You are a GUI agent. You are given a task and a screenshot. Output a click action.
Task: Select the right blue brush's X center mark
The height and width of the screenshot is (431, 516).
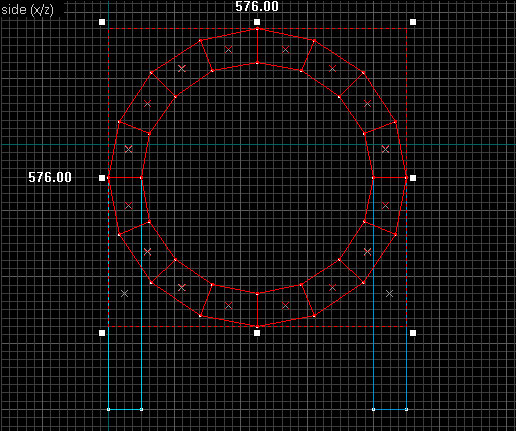pos(389,294)
